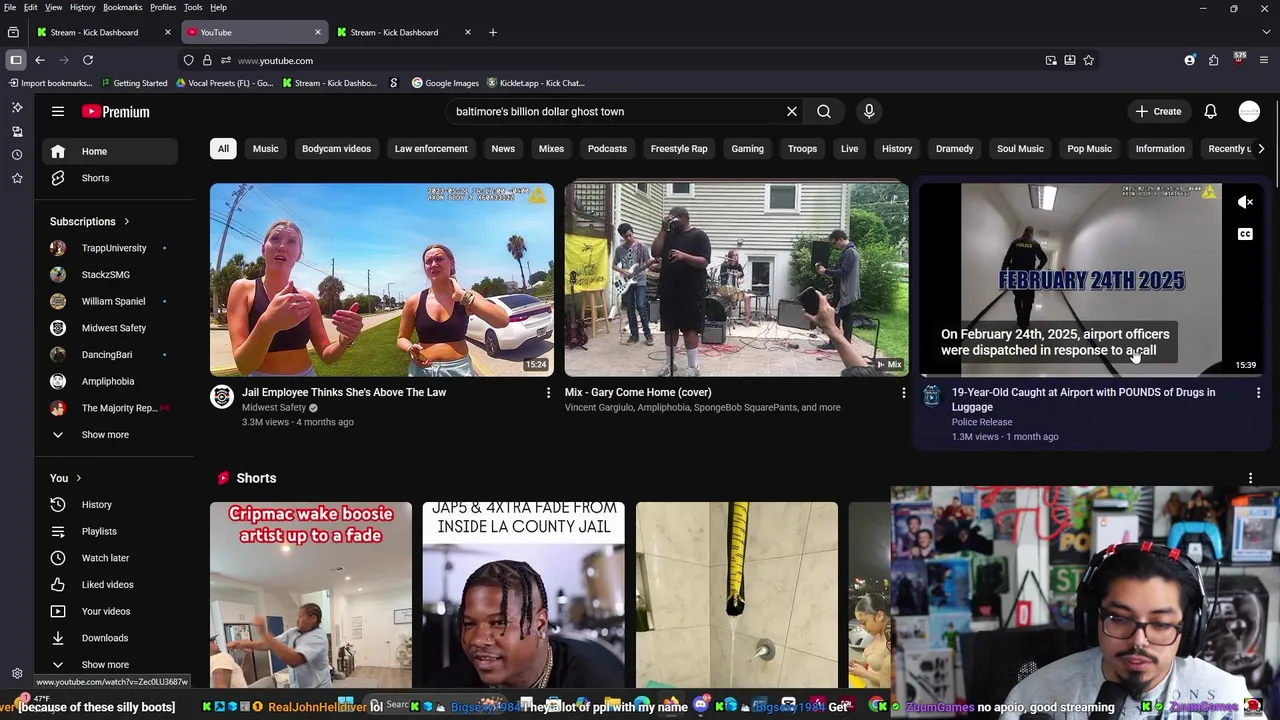Open Watch later list
The width and height of the screenshot is (1280, 720).
coord(110,558)
